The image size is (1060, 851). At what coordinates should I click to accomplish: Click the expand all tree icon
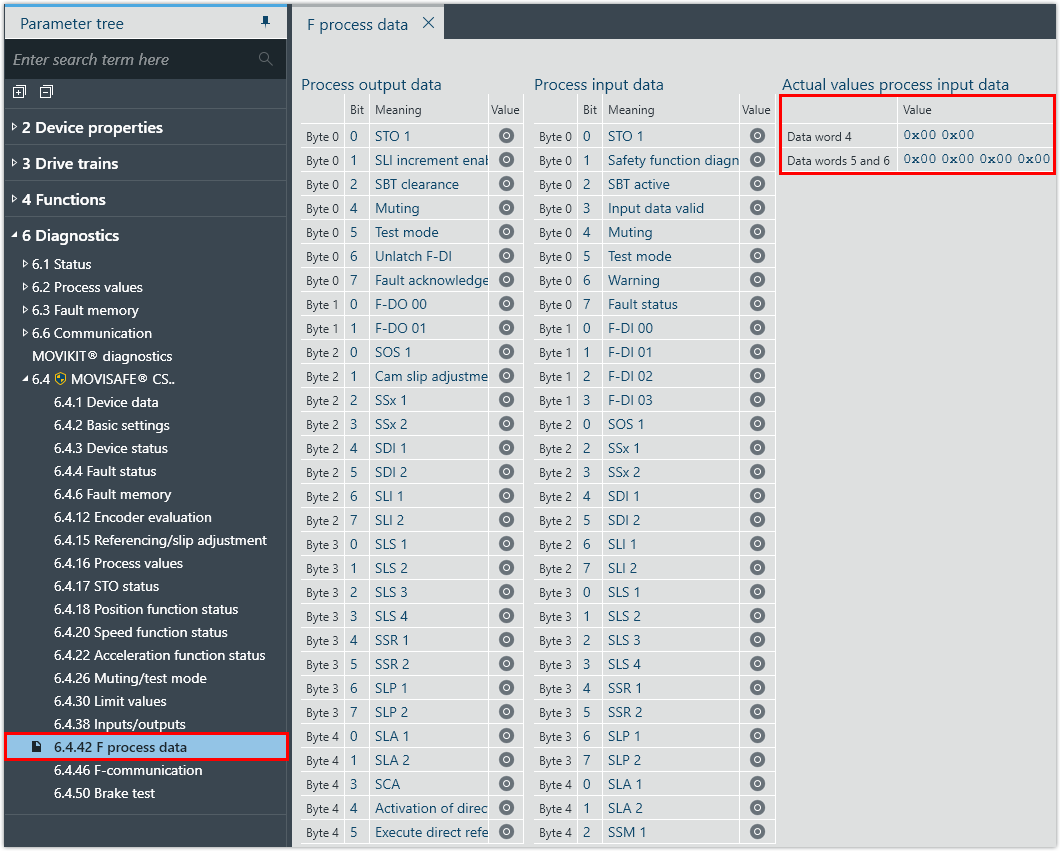click(19, 92)
